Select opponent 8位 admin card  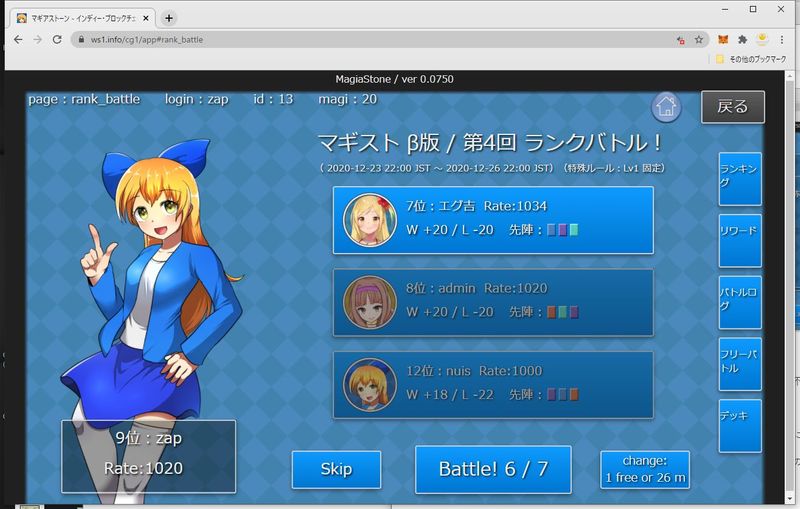point(493,302)
